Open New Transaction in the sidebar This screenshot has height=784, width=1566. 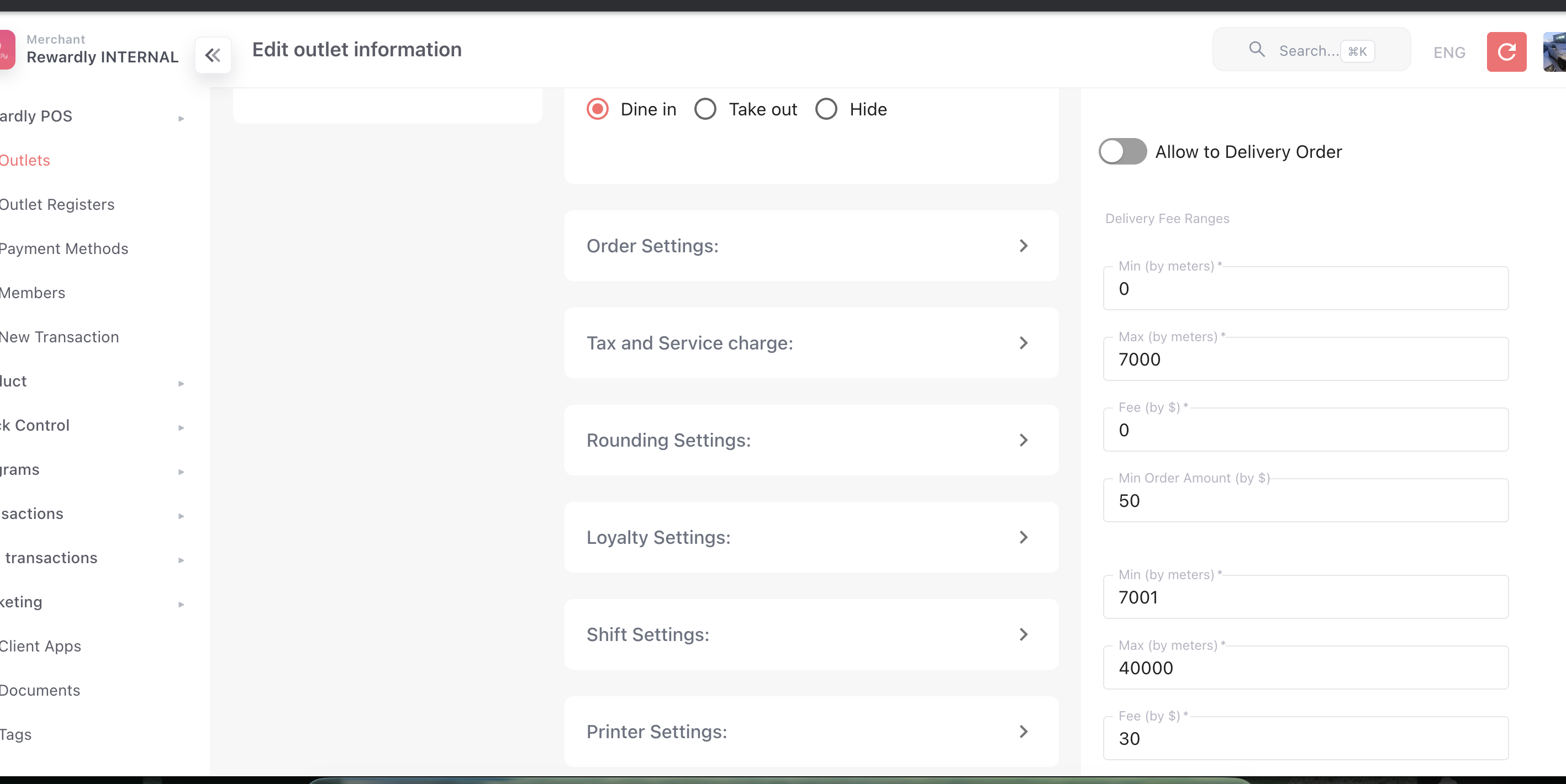pyautogui.click(x=60, y=337)
